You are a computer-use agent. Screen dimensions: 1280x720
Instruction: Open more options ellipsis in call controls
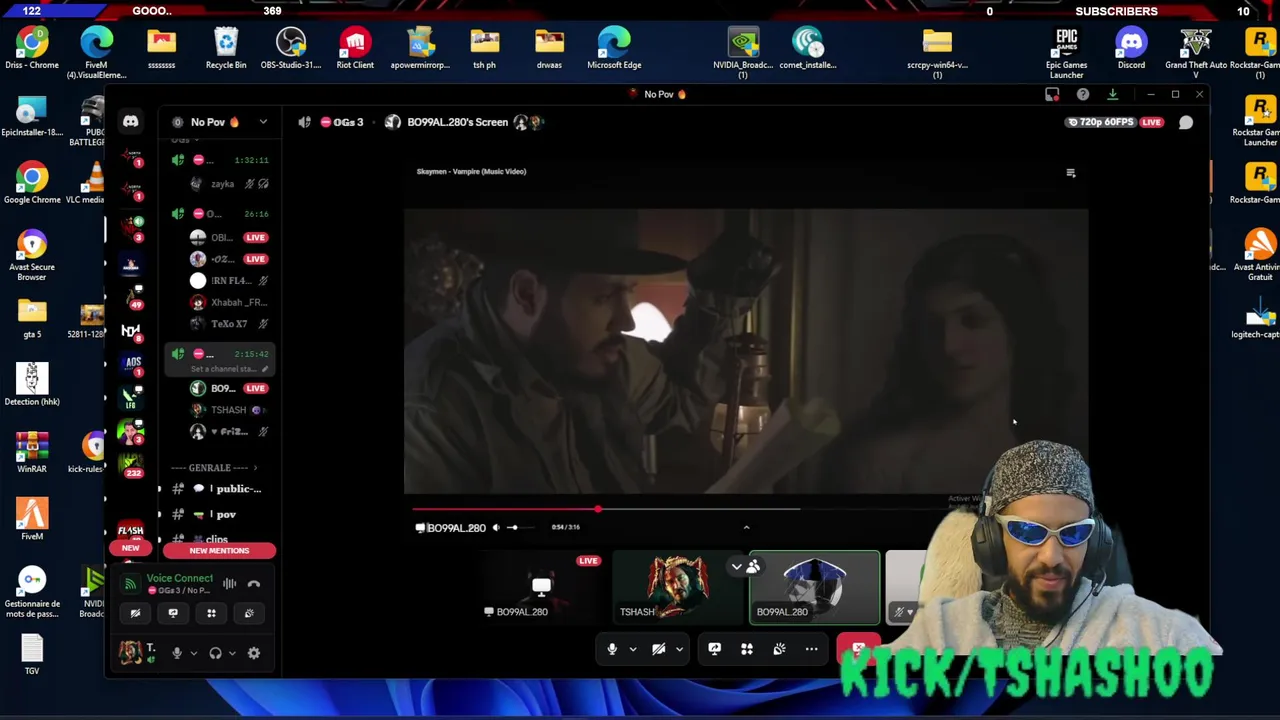(x=812, y=649)
